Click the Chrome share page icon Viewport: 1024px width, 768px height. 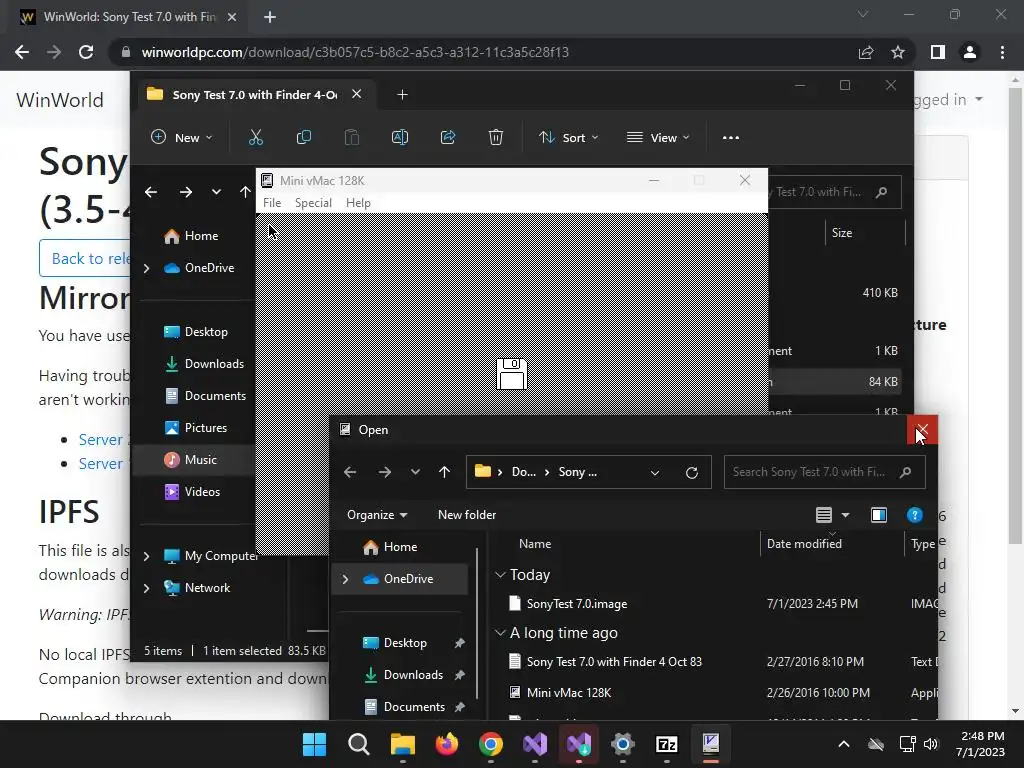point(866,52)
